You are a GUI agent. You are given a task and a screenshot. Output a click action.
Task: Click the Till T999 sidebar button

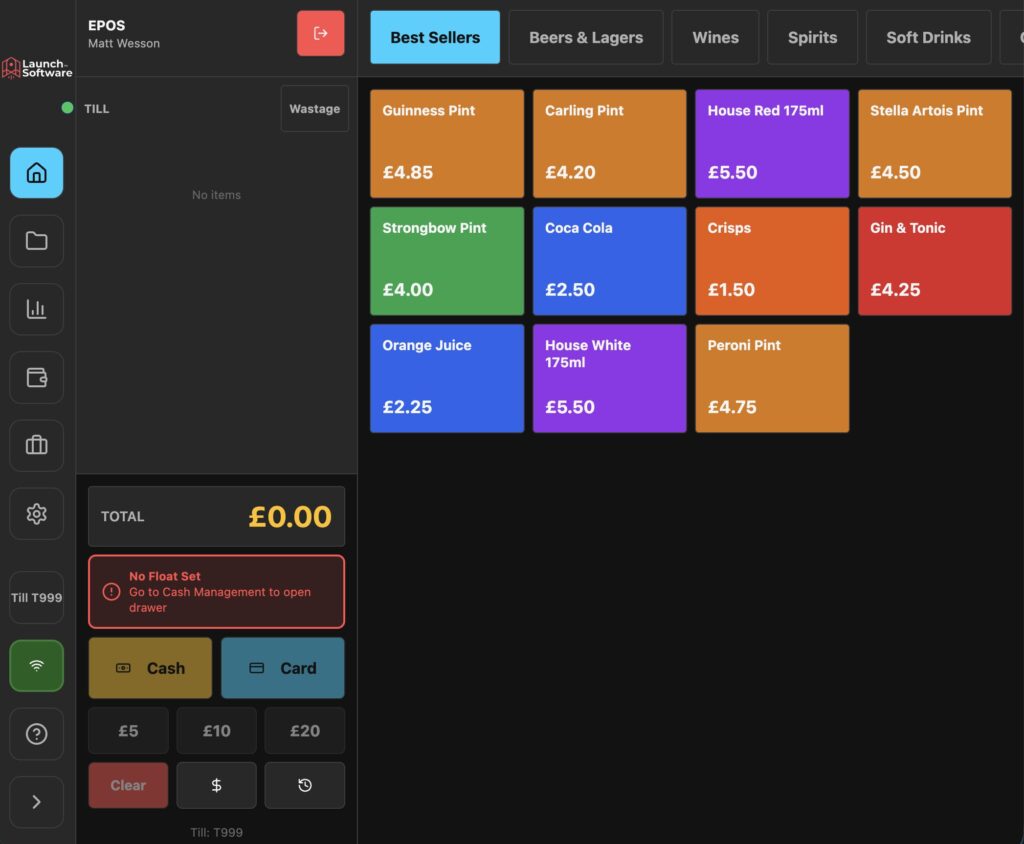[36, 597]
